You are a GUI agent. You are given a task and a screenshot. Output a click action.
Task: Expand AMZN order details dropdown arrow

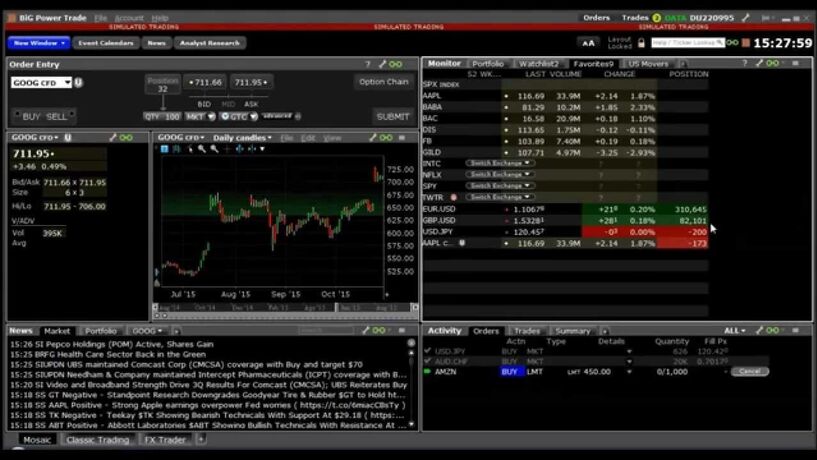629,372
